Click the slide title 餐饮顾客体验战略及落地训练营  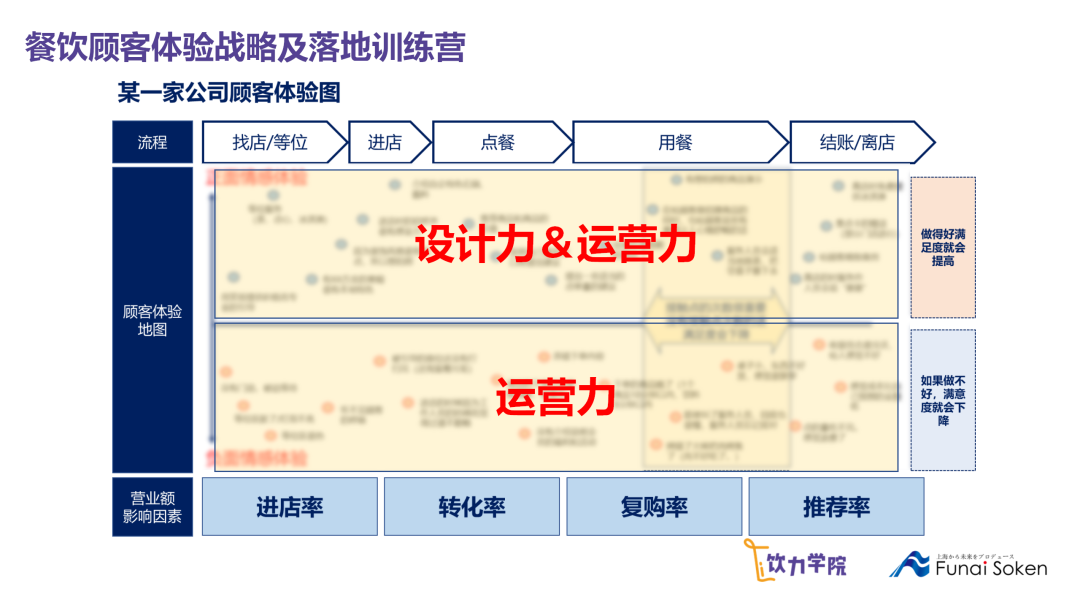[x=245, y=47]
